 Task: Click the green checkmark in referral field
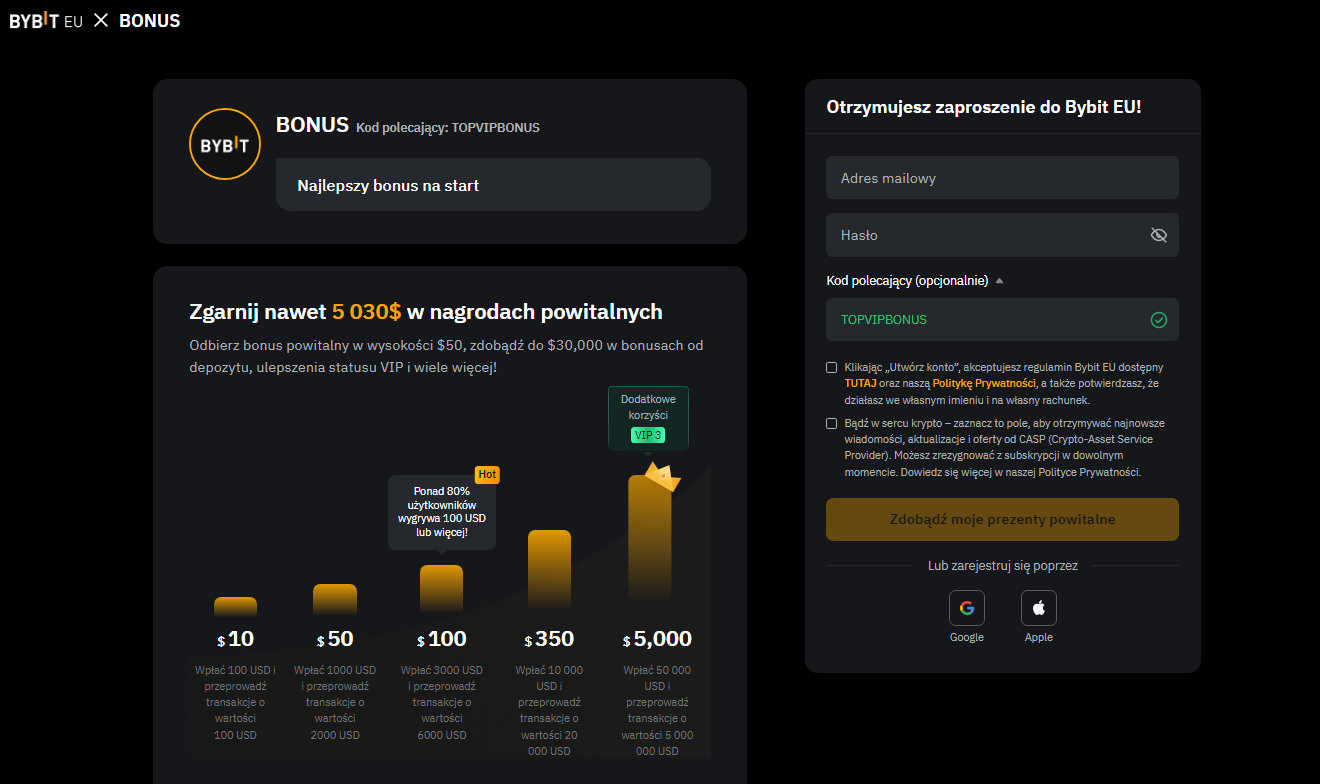(1158, 320)
